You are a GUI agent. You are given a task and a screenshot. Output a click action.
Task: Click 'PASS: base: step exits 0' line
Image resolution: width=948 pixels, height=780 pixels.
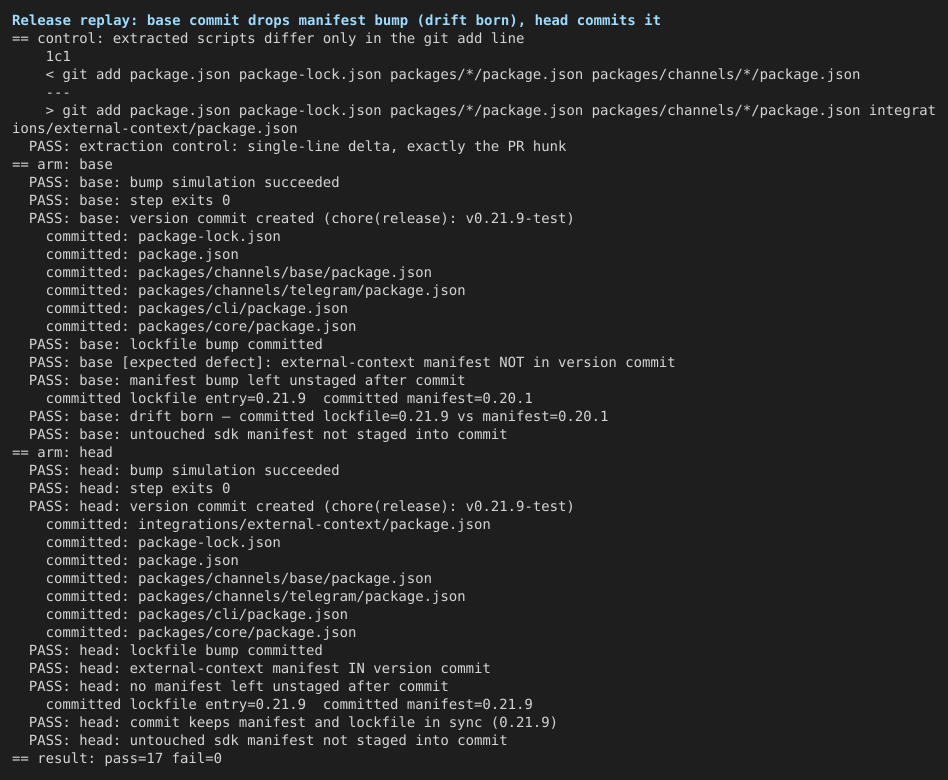[x=129, y=200]
